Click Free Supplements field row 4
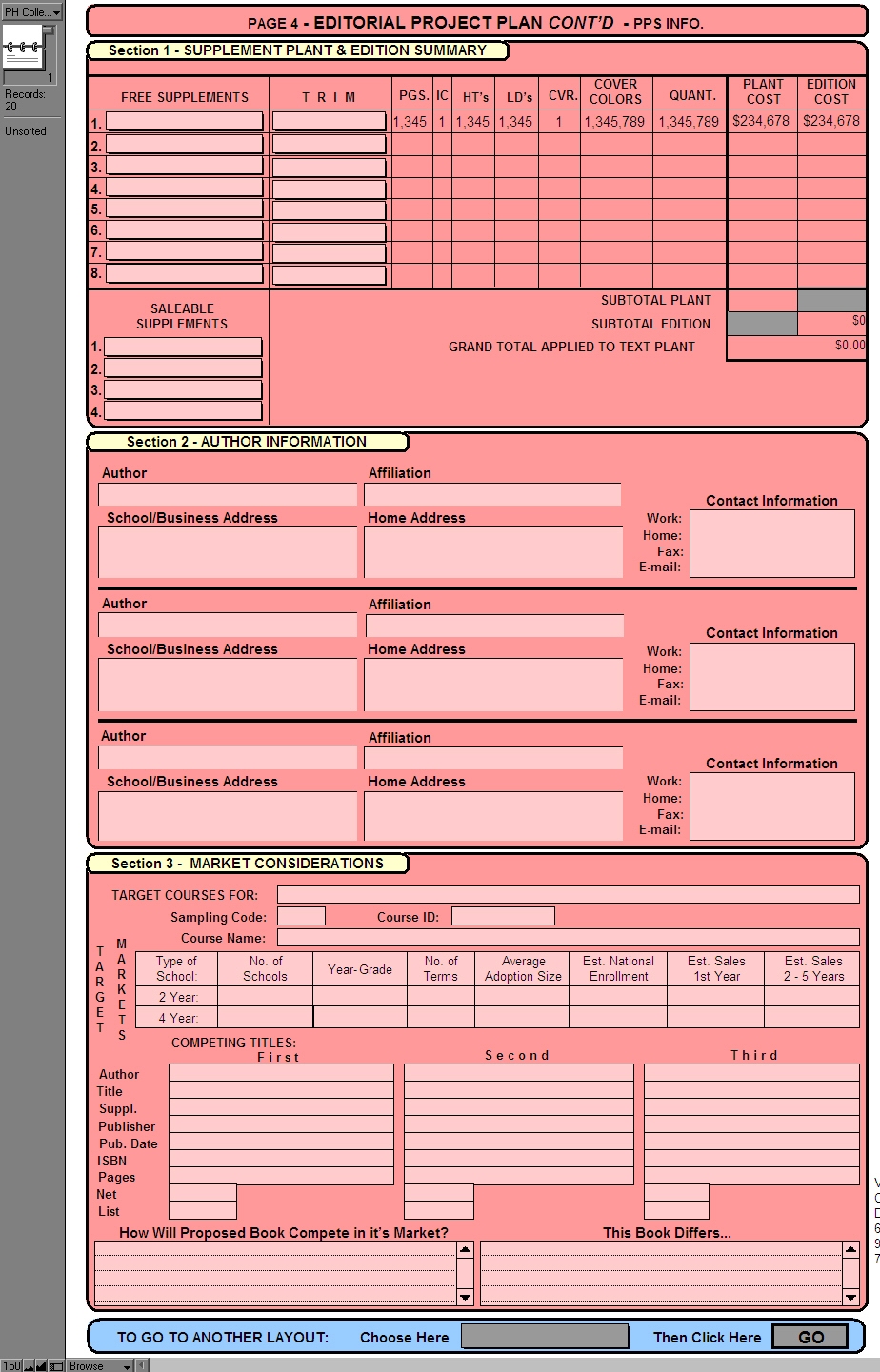The image size is (880, 1372). (185, 188)
